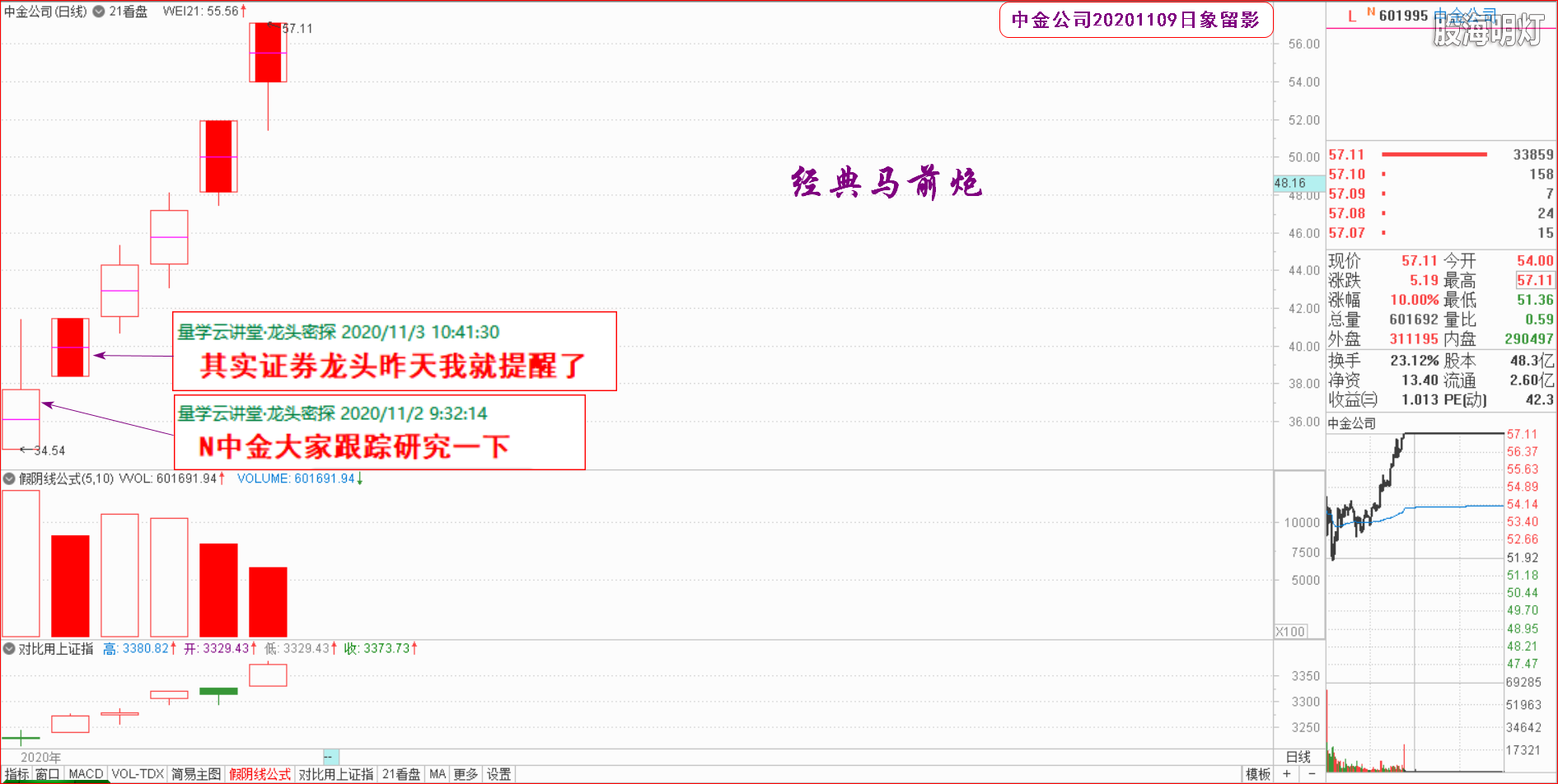The width and height of the screenshot is (1558, 784).
Task: Click the green index candlestick in bottom panel
Action: click(218, 691)
